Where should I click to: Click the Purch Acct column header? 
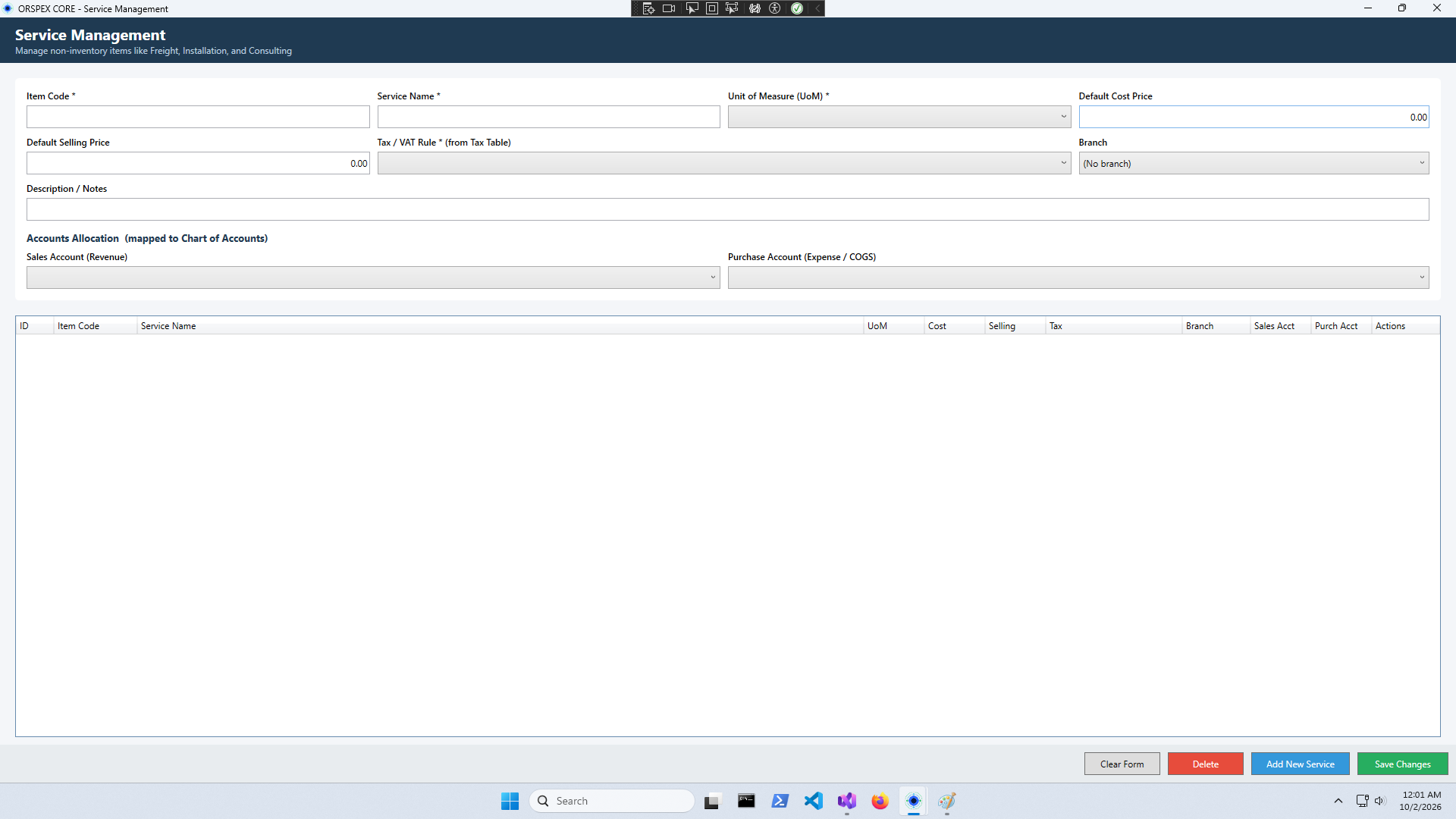(1341, 326)
